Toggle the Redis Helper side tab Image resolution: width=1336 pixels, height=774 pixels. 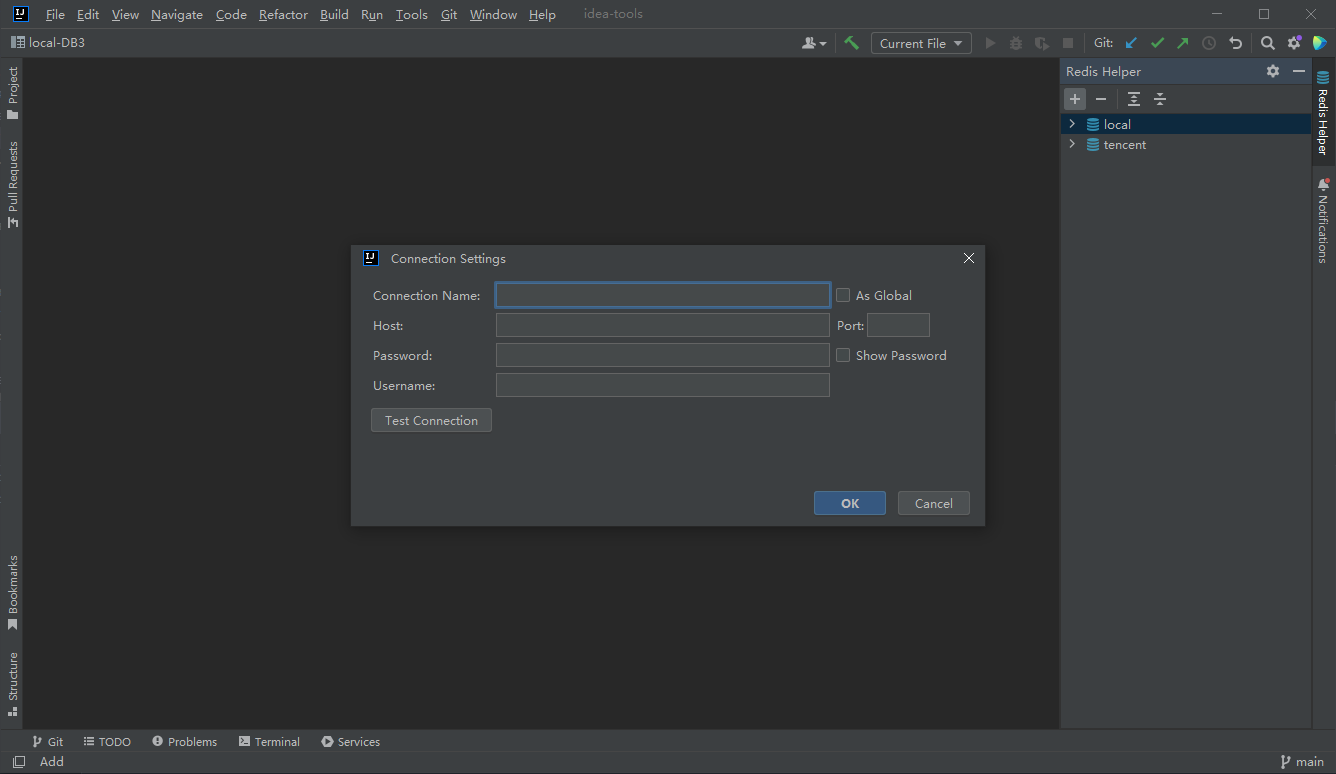point(1323,112)
